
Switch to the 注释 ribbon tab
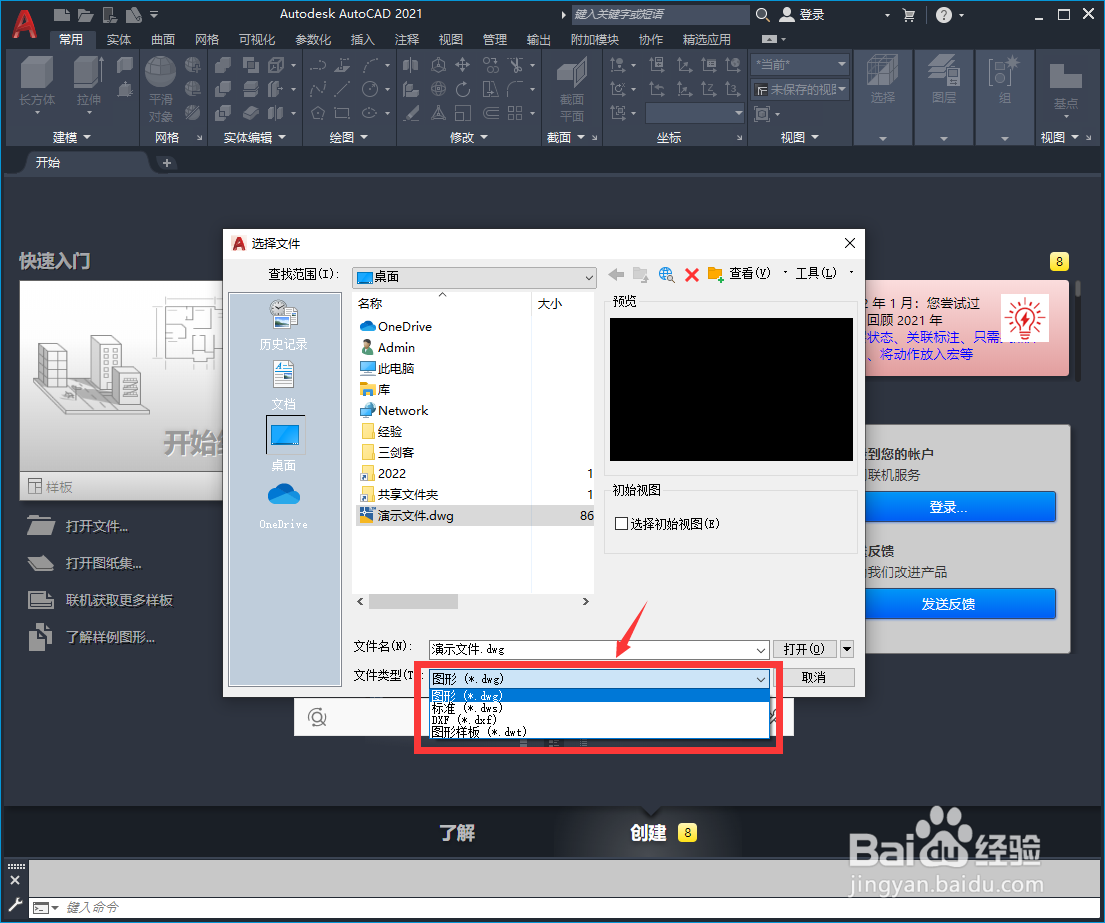407,39
